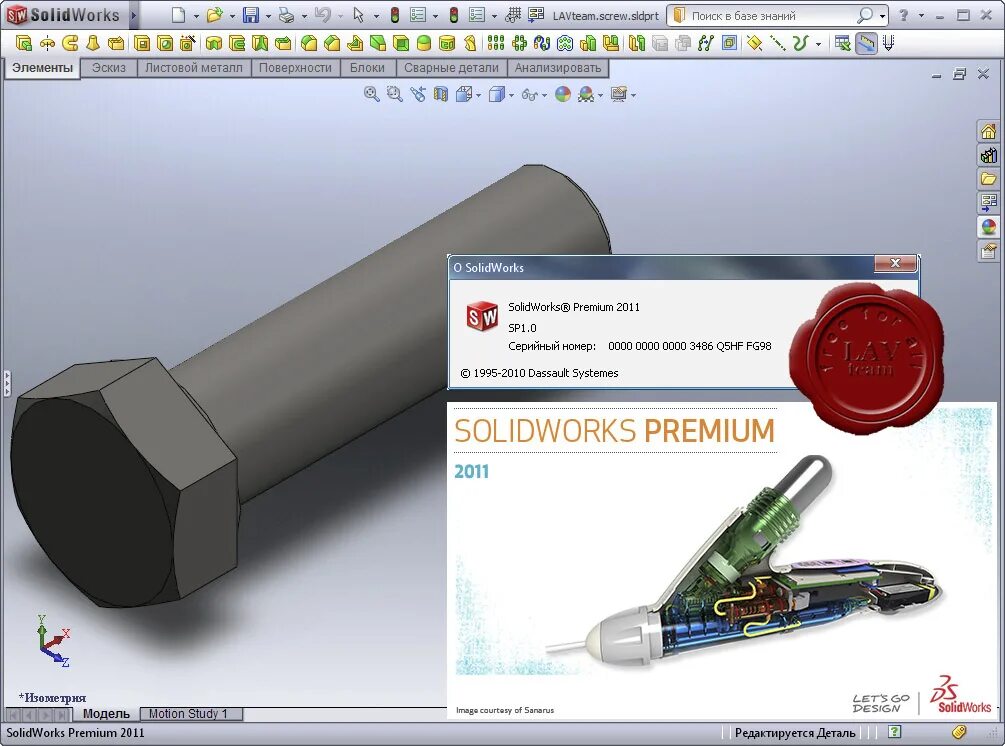Click the Zoom to Area icon
This screenshot has height=746, width=1005.
[x=394, y=94]
